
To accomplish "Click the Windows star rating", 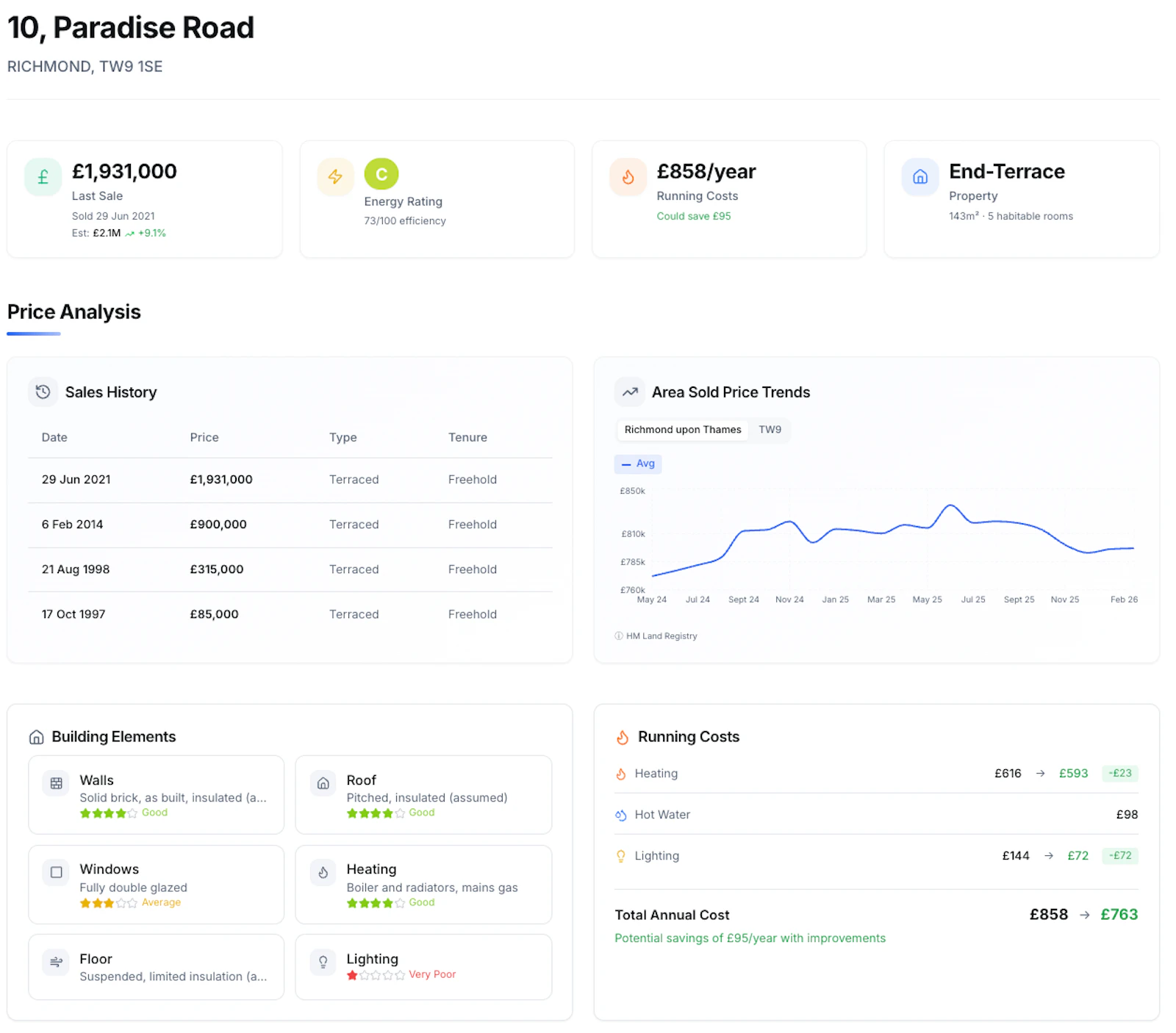I will click(108, 903).
